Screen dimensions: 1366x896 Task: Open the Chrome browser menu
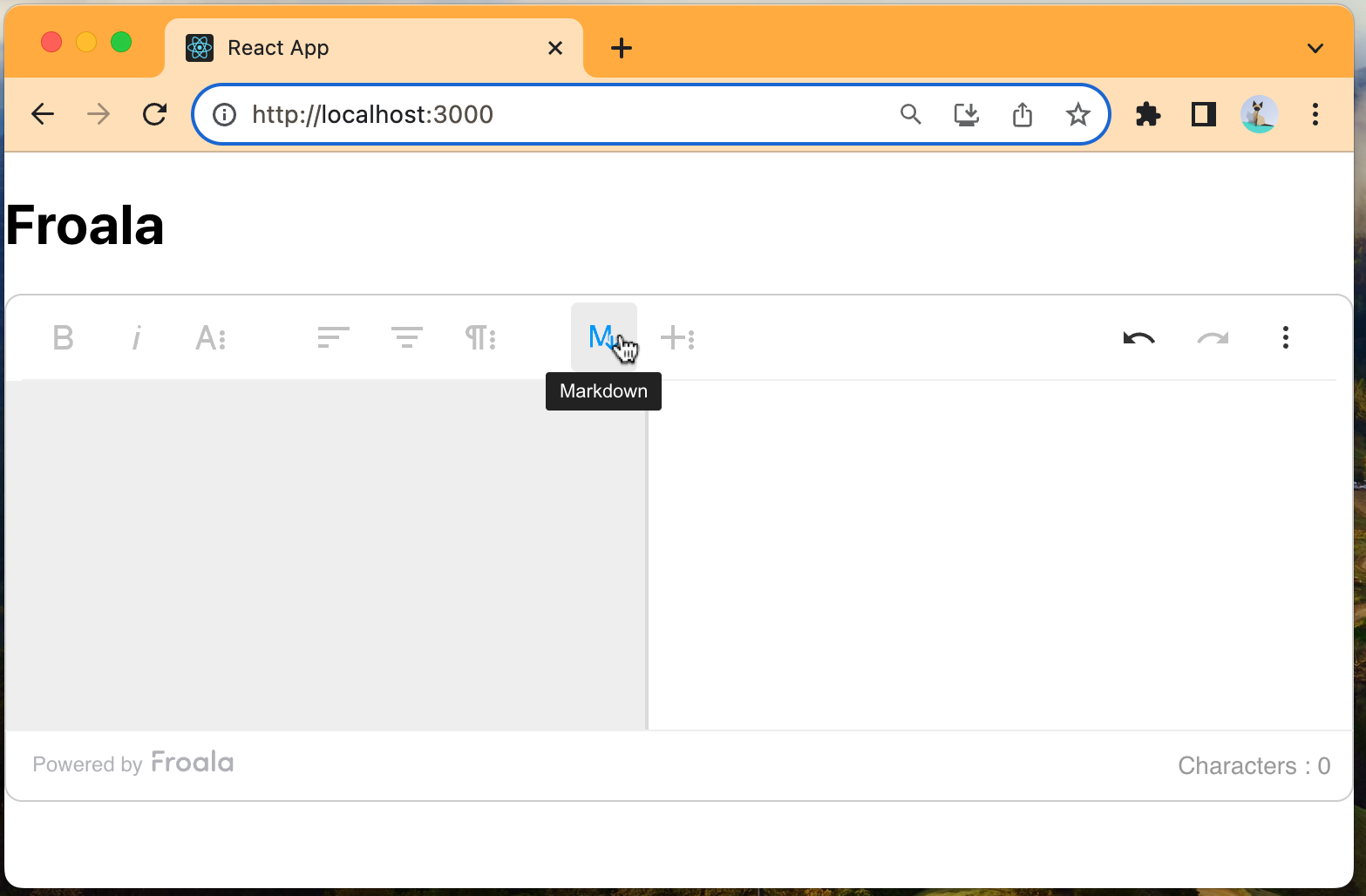point(1315,114)
